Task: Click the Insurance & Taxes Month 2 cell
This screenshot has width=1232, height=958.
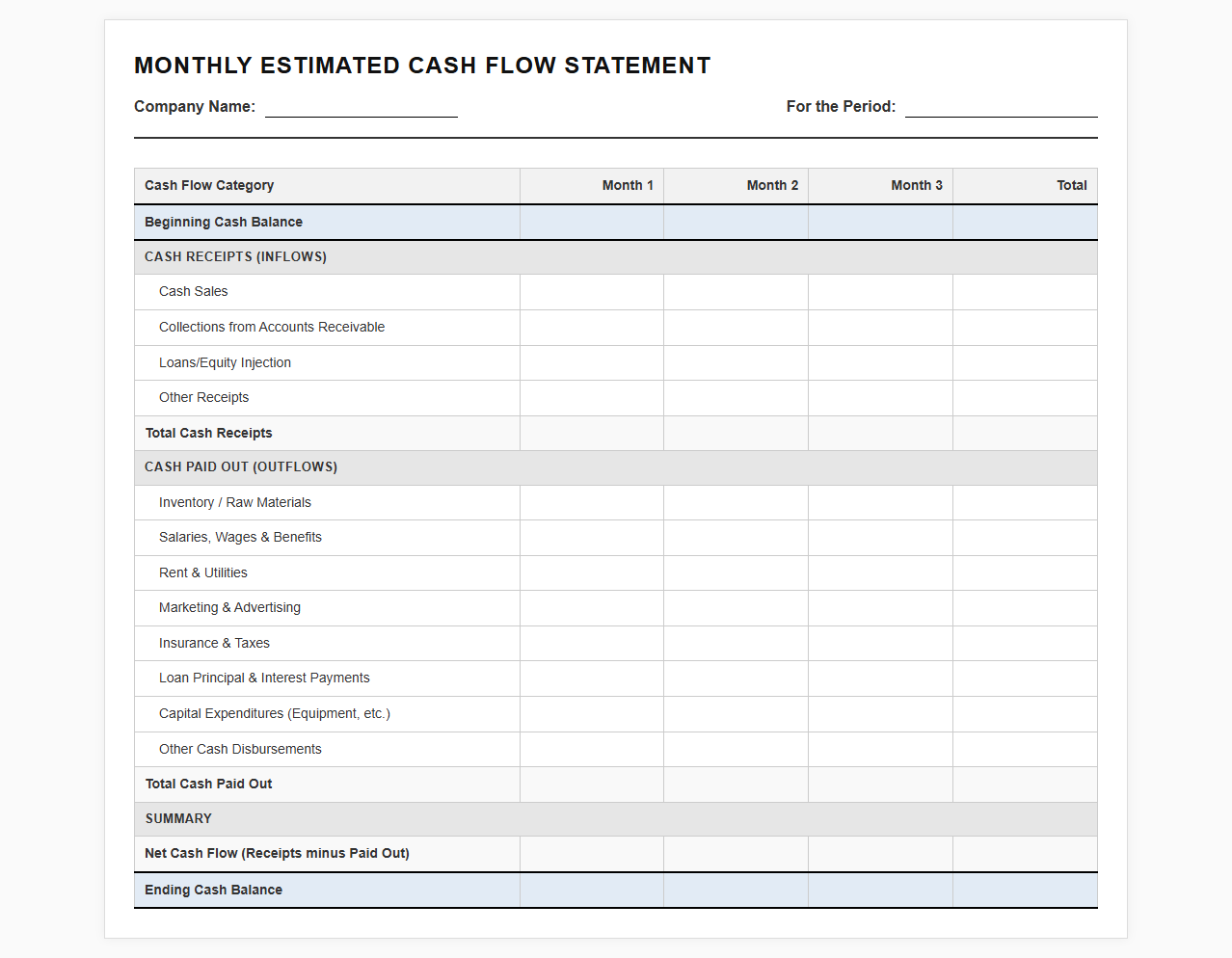Action: 737,644
